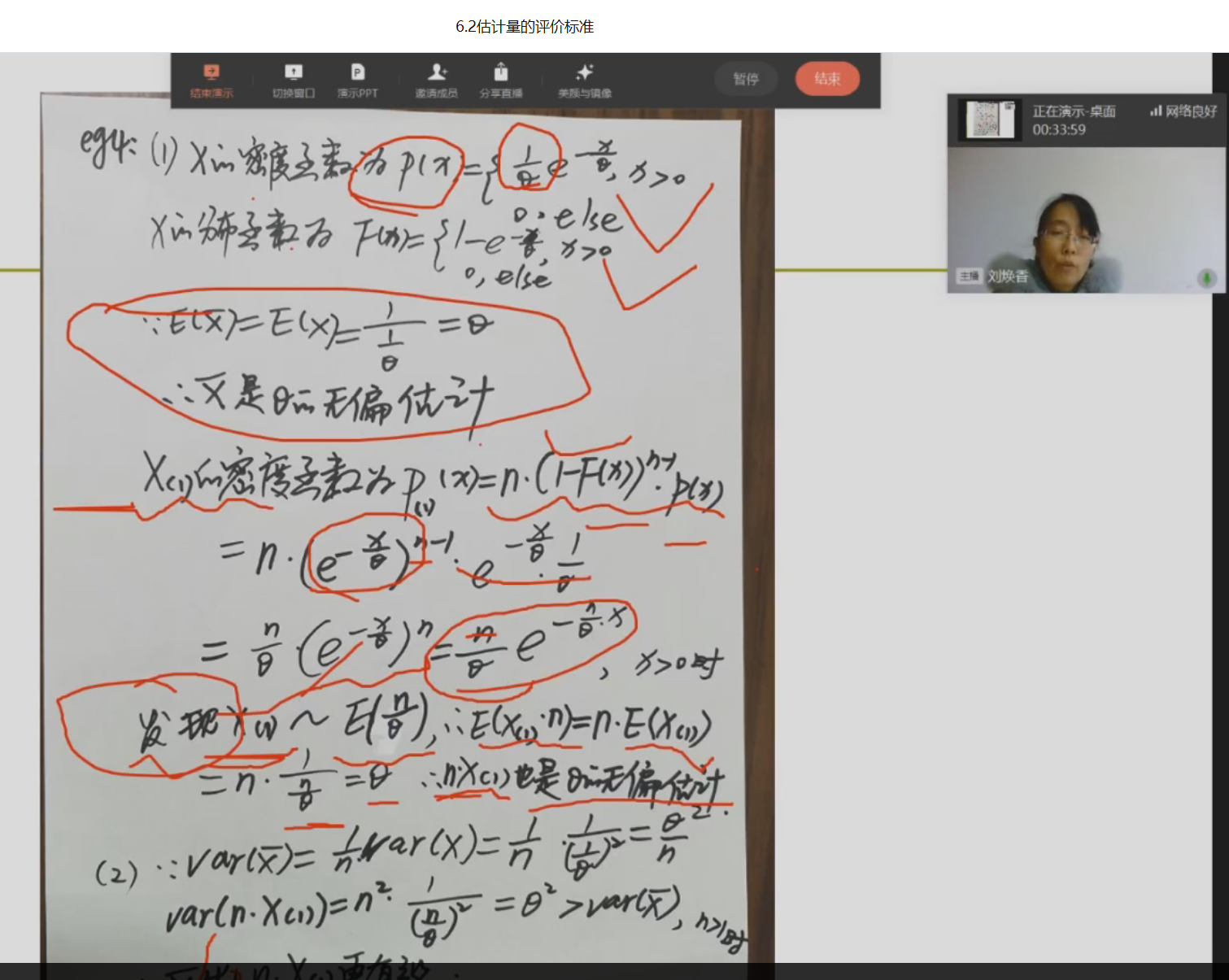The image size is (1229, 980).
Task: Click the 正在演示-桌面 status label
Action: point(1074,111)
